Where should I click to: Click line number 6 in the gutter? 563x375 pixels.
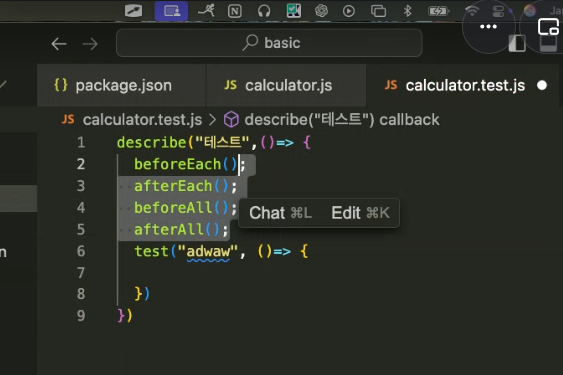pos(81,251)
